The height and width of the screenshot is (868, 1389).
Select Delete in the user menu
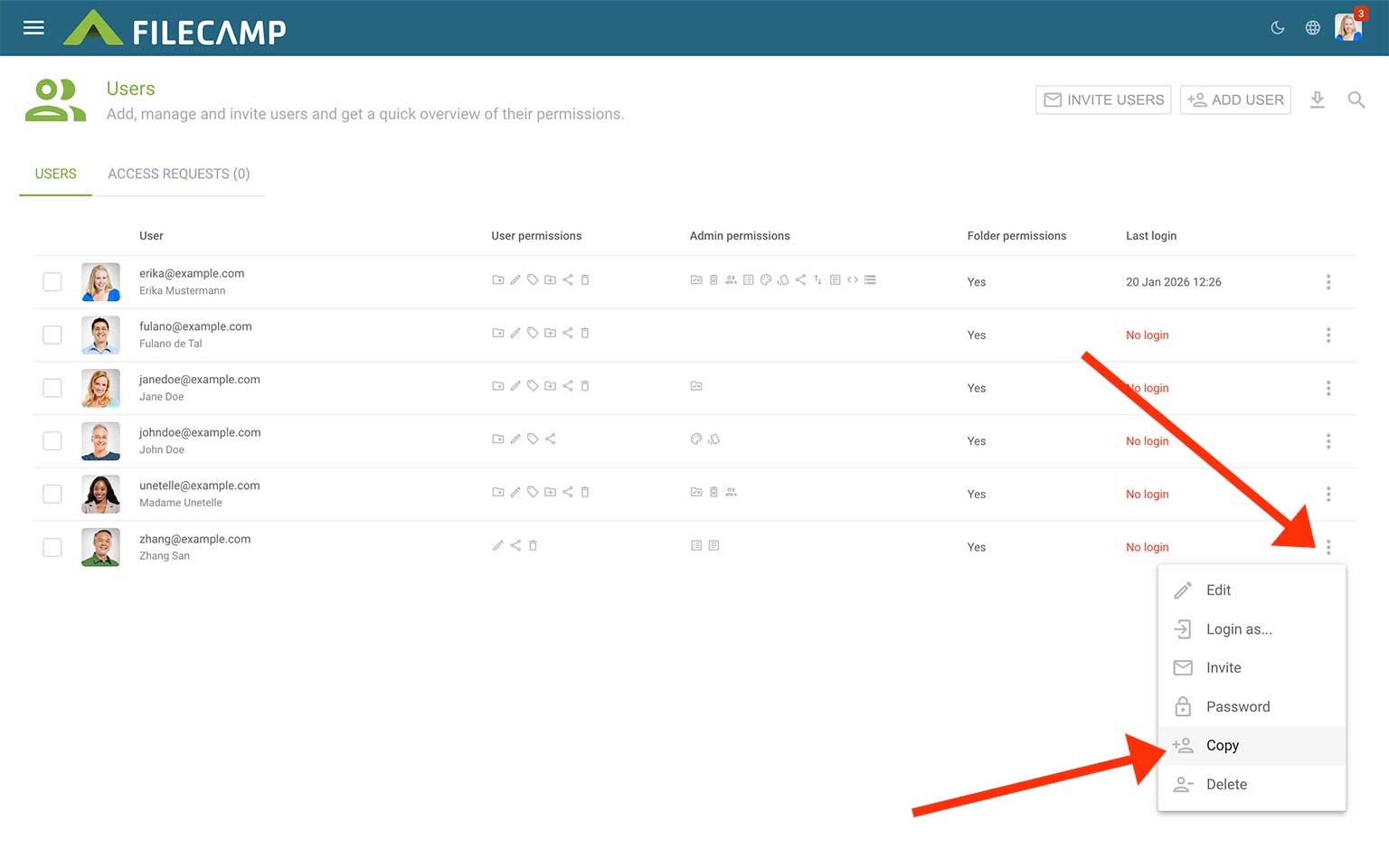tap(1225, 785)
